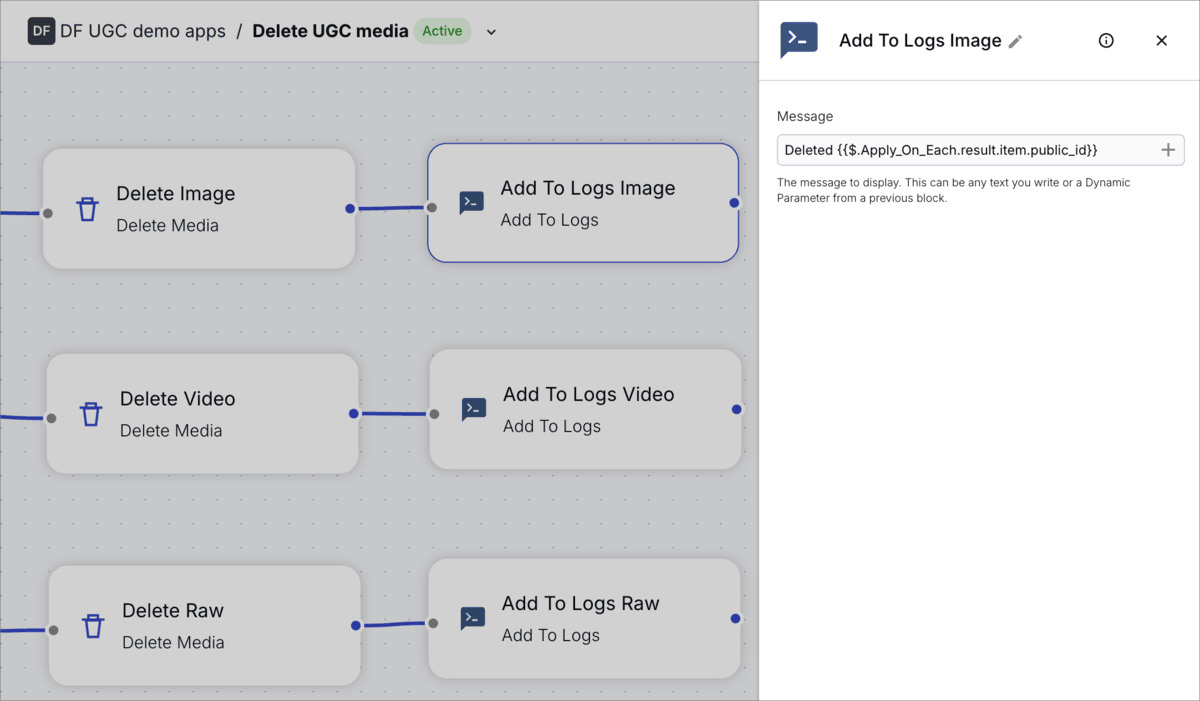Click the input port of Add To Logs Image block
Viewport: 1200px width, 701px height.
pos(432,208)
